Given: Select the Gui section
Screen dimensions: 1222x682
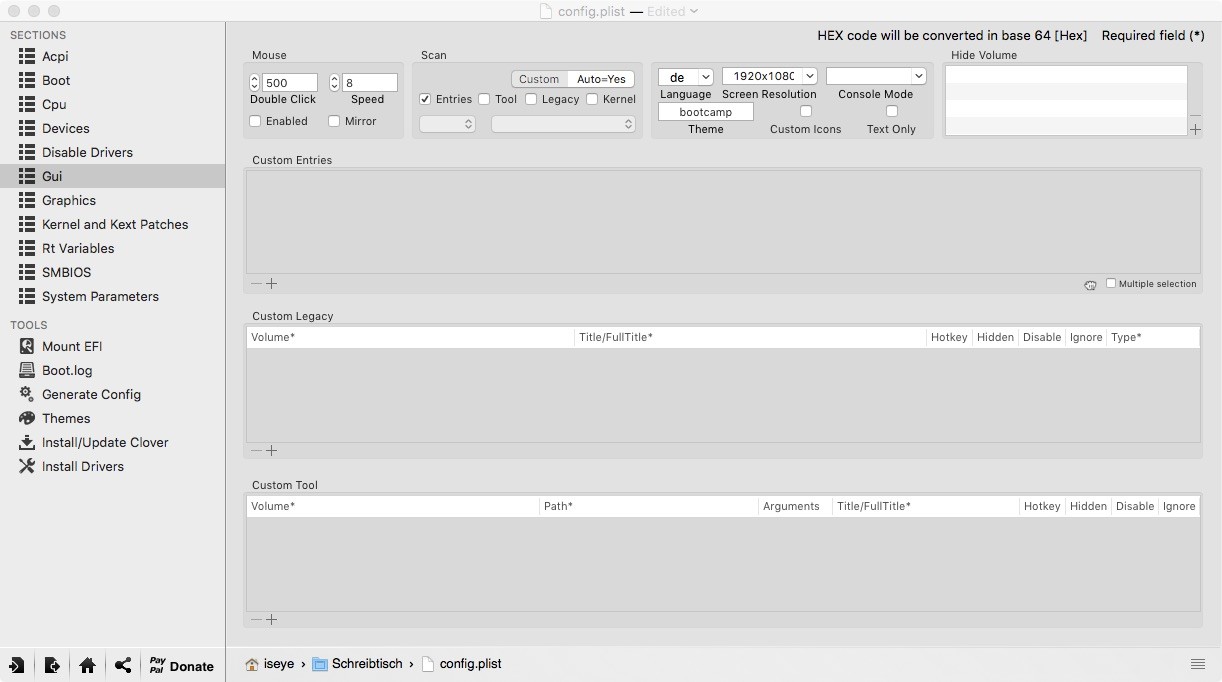Looking at the screenshot, I should 112,176.
